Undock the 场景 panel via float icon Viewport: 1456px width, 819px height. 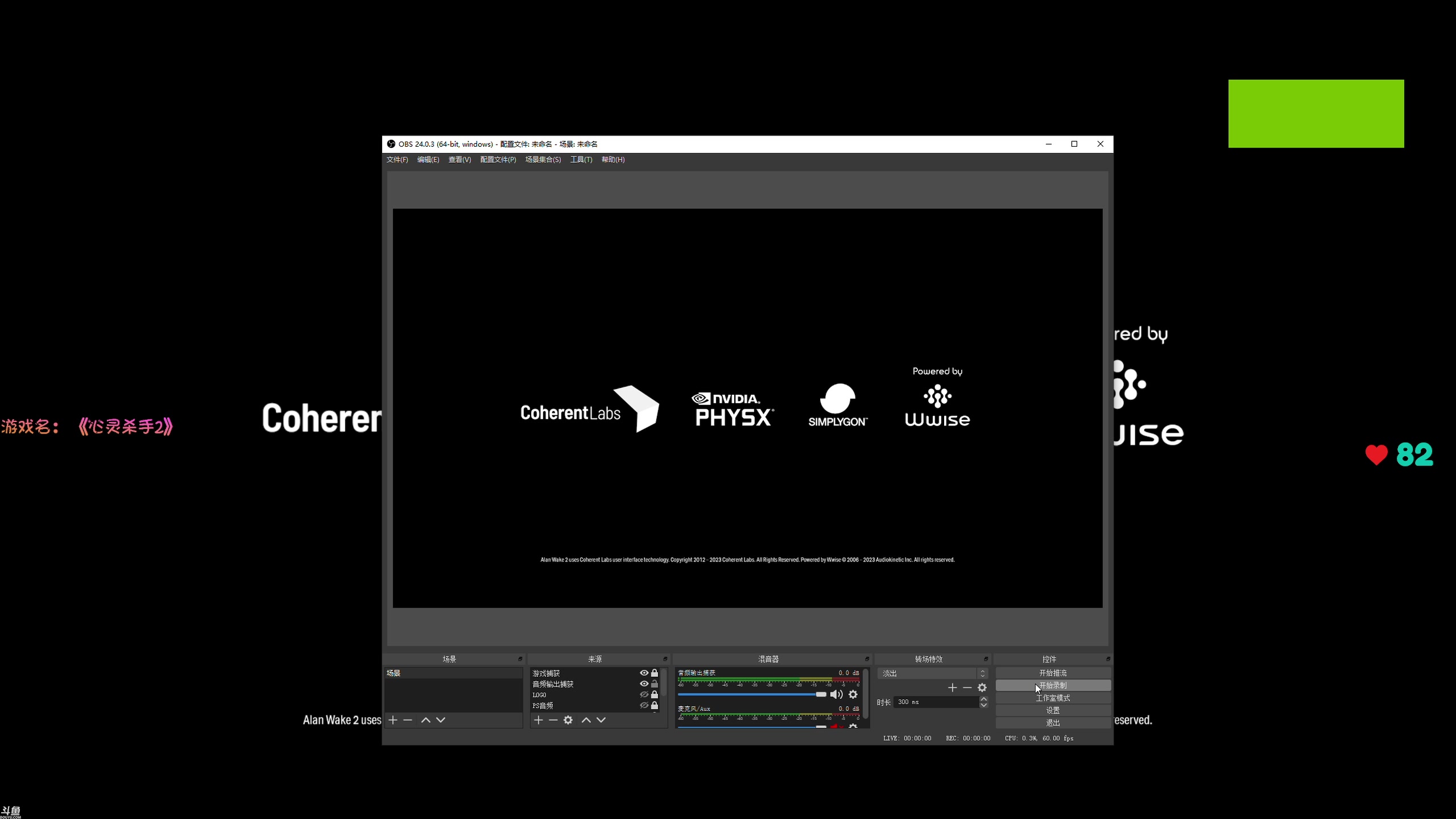520,659
